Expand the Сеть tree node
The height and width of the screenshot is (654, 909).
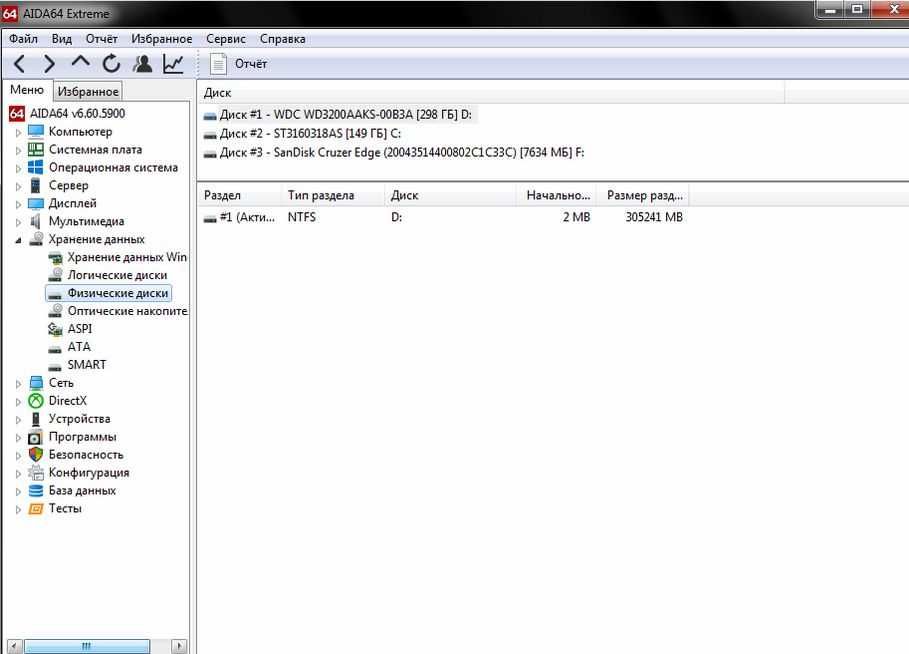(x=18, y=384)
